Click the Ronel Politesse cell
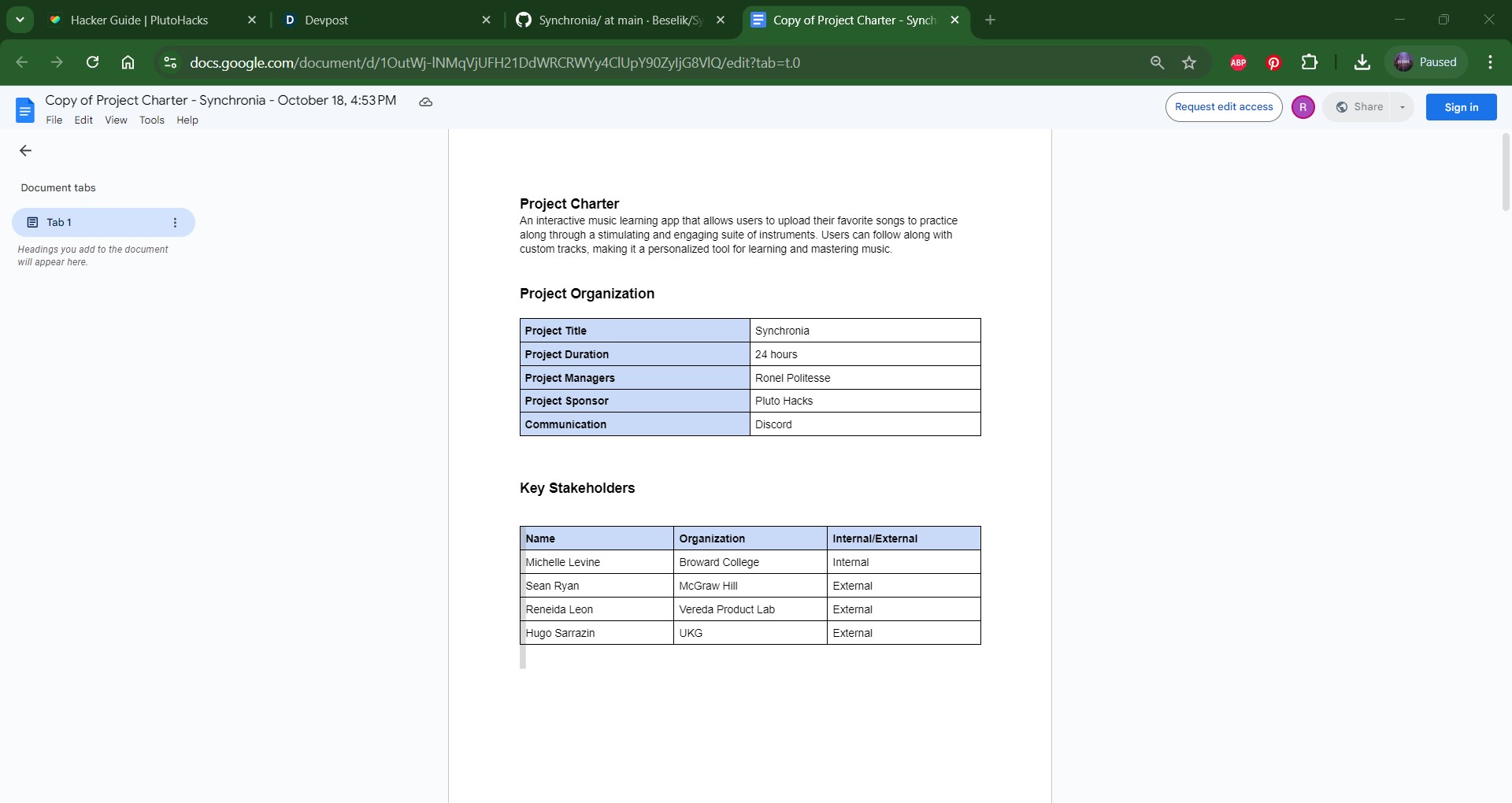Image resolution: width=1512 pixels, height=803 pixels. tap(865, 378)
